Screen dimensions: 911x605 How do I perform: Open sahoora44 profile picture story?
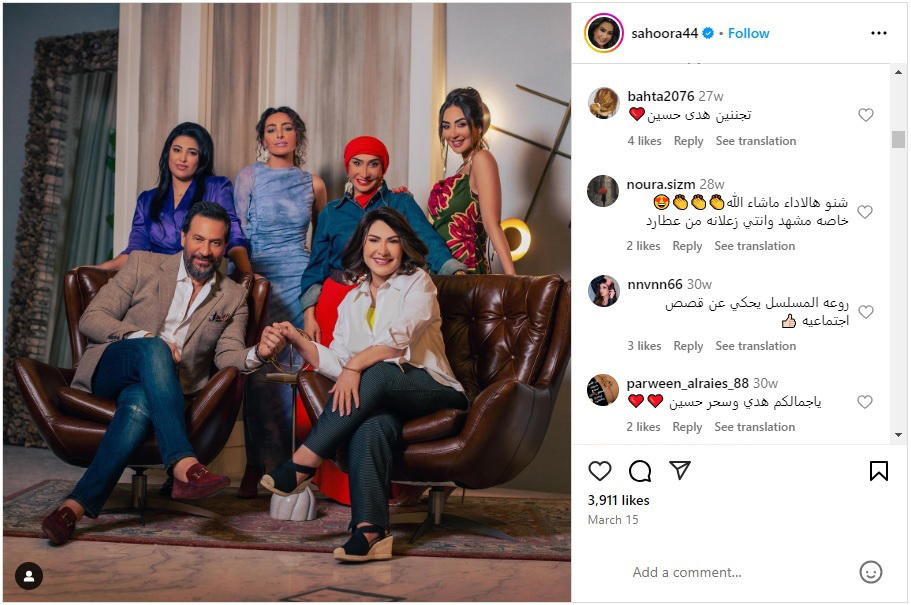tap(604, 33)
